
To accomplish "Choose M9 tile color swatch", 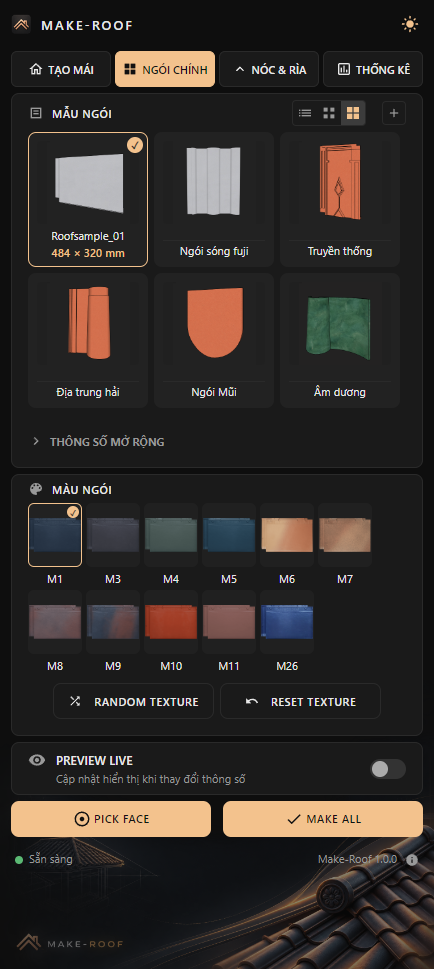I will 113,622.
